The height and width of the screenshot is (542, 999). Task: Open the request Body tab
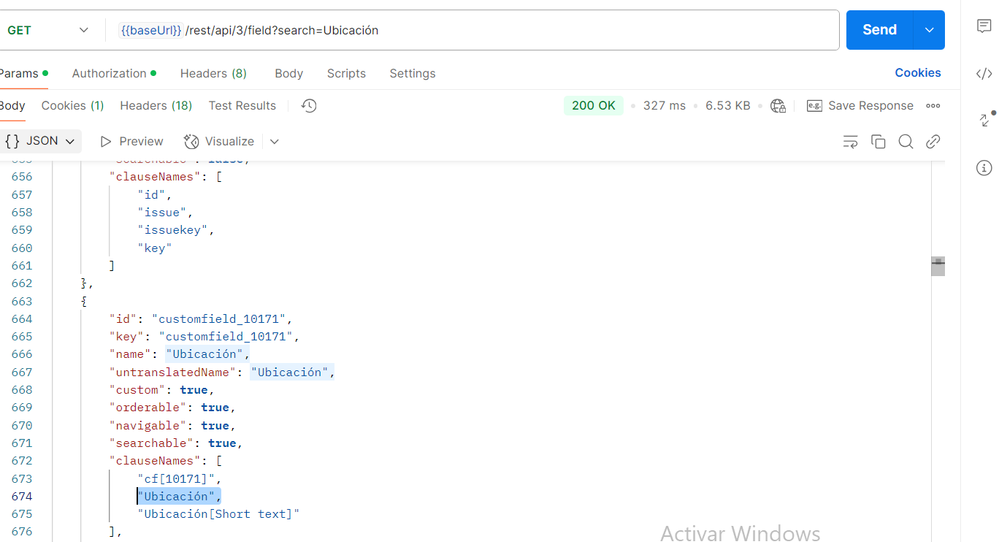coord(289,73)
